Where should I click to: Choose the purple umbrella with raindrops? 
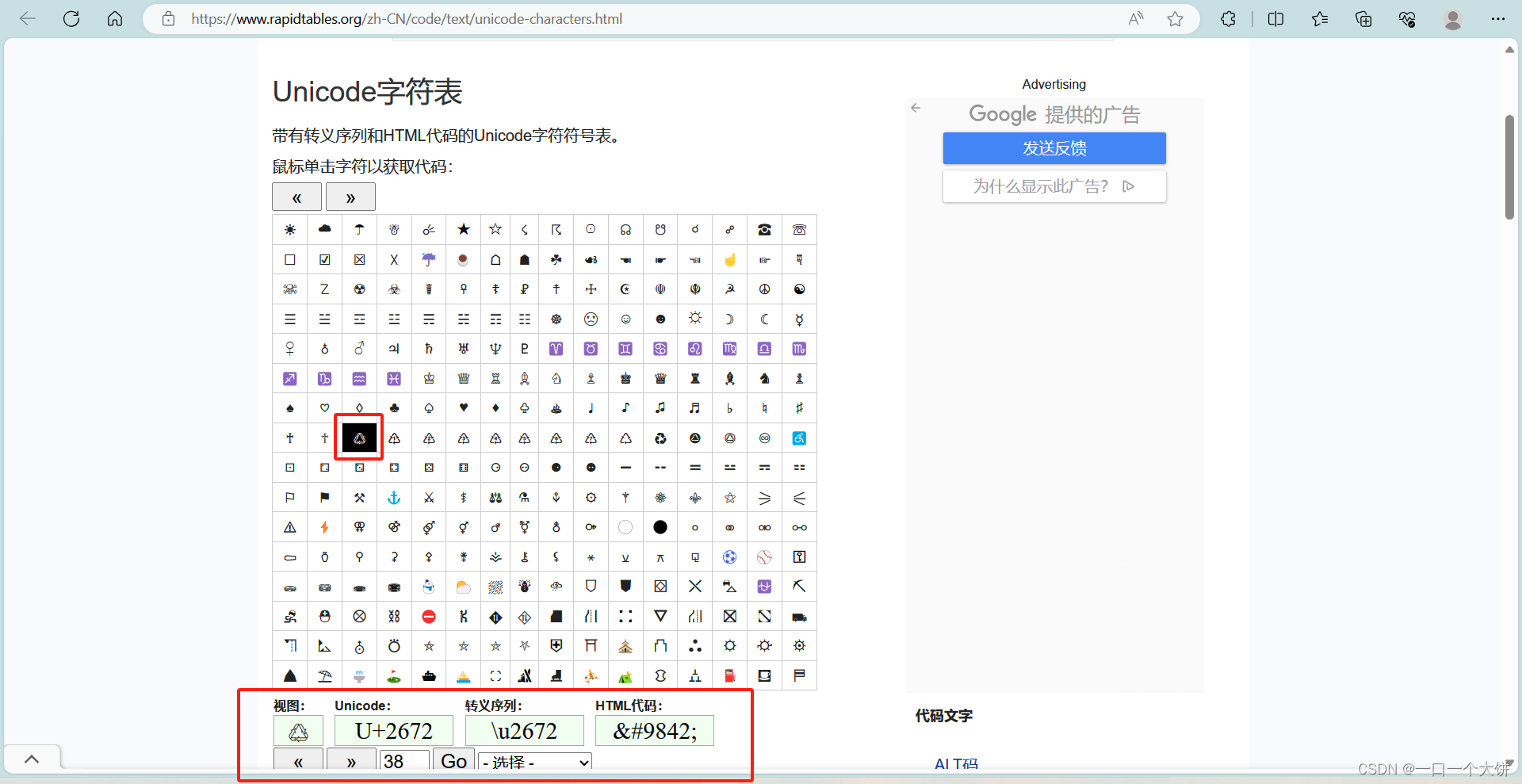click(429, 259)
